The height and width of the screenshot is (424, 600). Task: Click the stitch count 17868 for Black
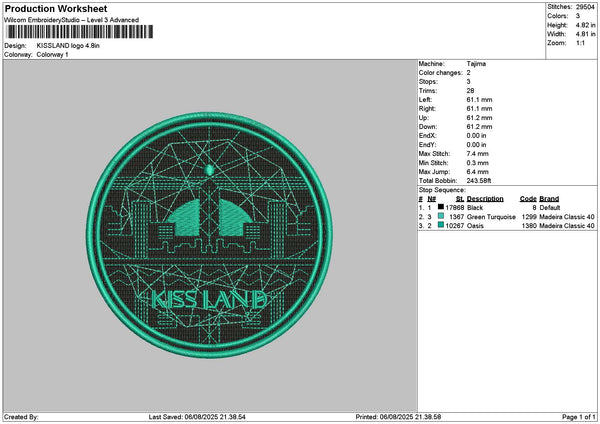[x=455, y=208]
